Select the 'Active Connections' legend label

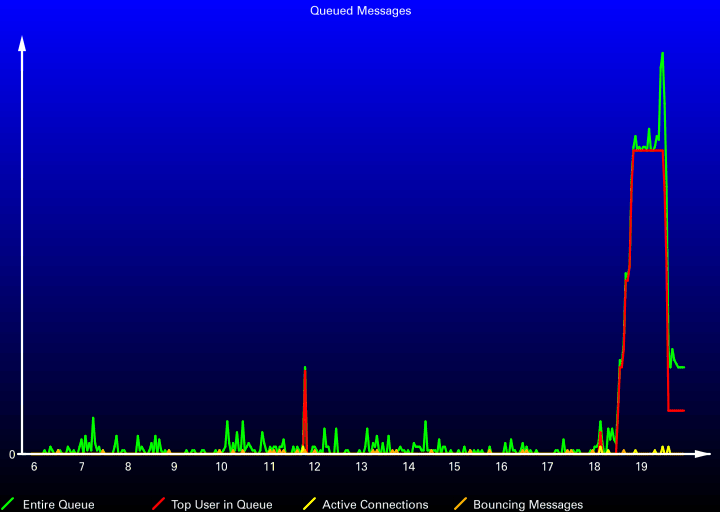pyautogui.click(x=375, y=505)
